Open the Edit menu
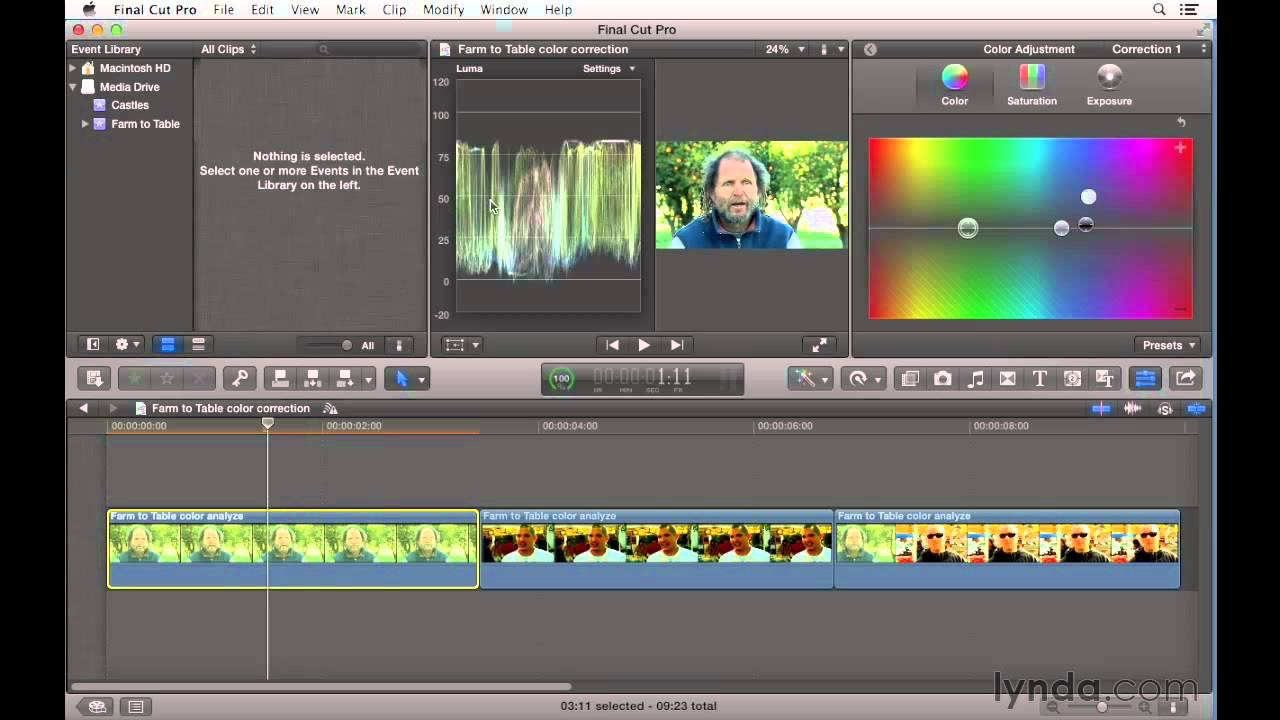The width and height of the screenshot is (1280, 720). click(262, 10)
